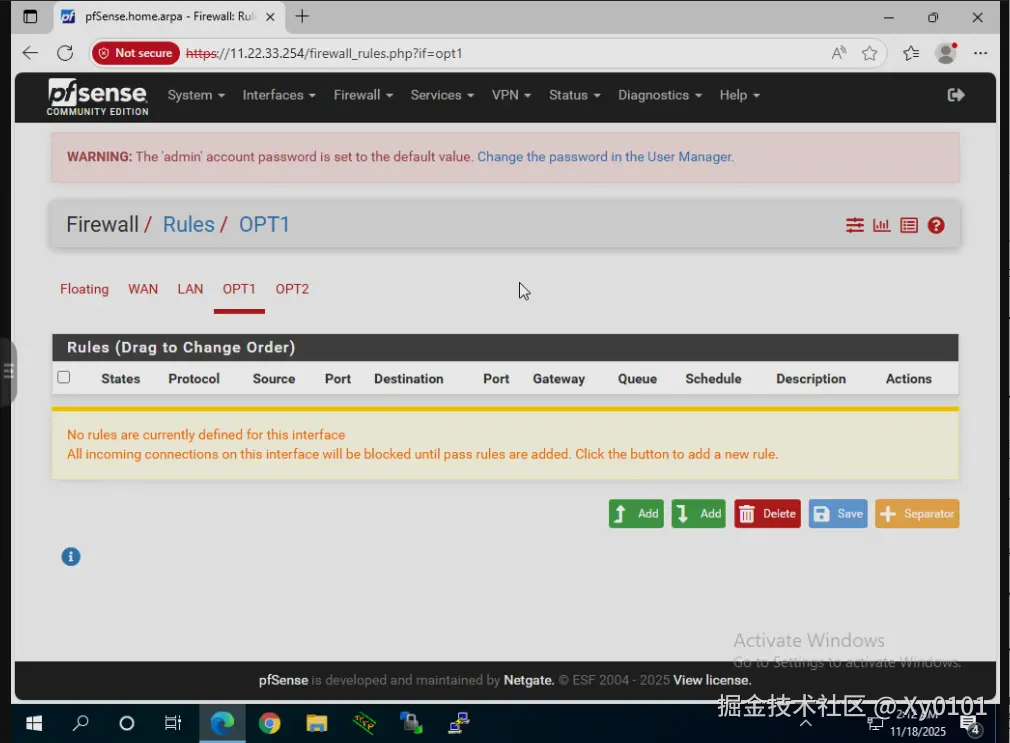Add this page to favorites star
1010x743 pixels.
870,53
